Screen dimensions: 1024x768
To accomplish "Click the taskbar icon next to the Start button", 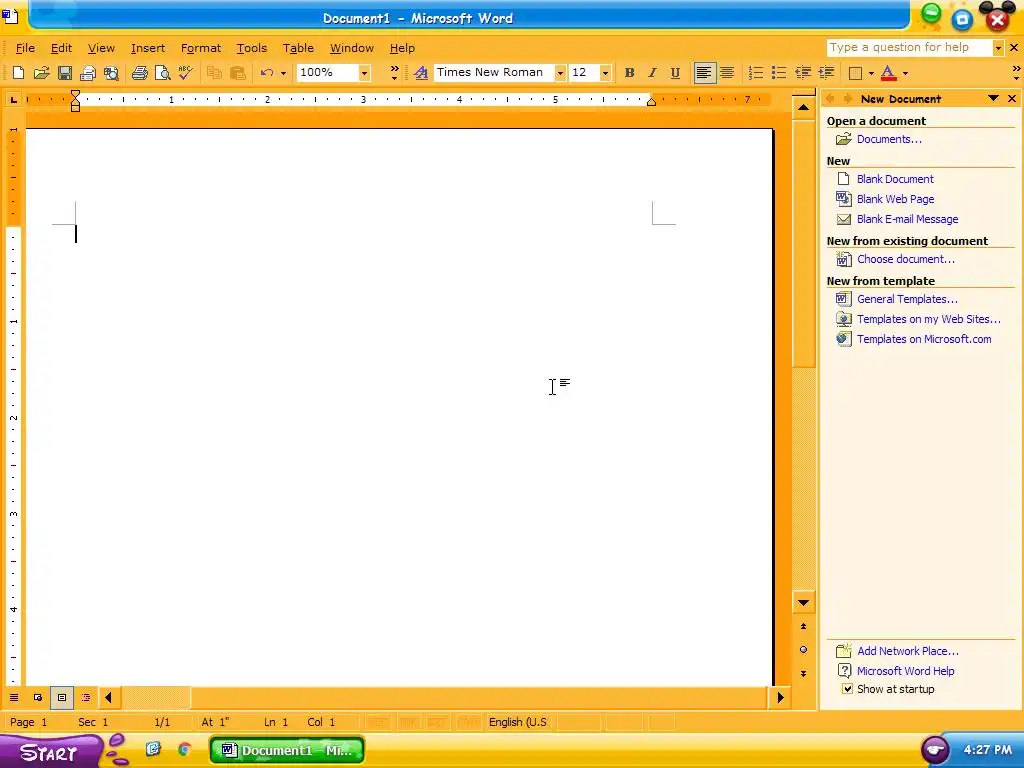I will click(x=153, y=749).
